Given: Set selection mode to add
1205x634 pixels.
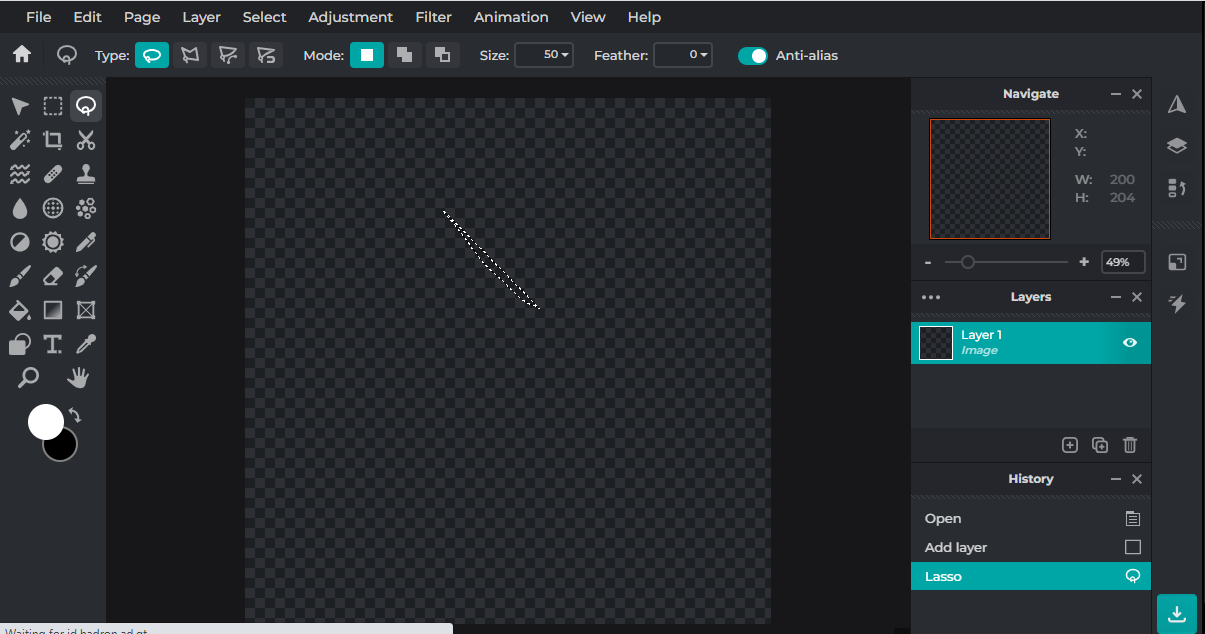Looking at the screenshot, I should [x=405, y=55].
